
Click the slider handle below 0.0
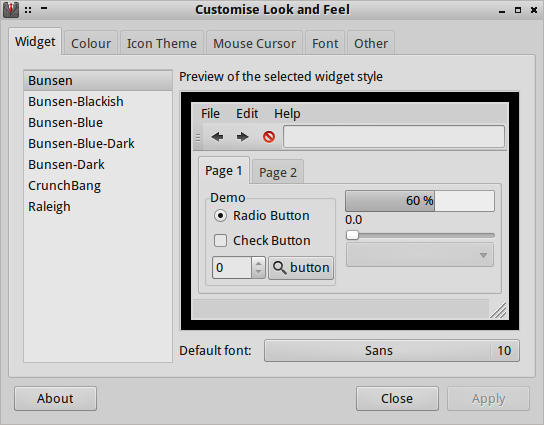point(352,235)
